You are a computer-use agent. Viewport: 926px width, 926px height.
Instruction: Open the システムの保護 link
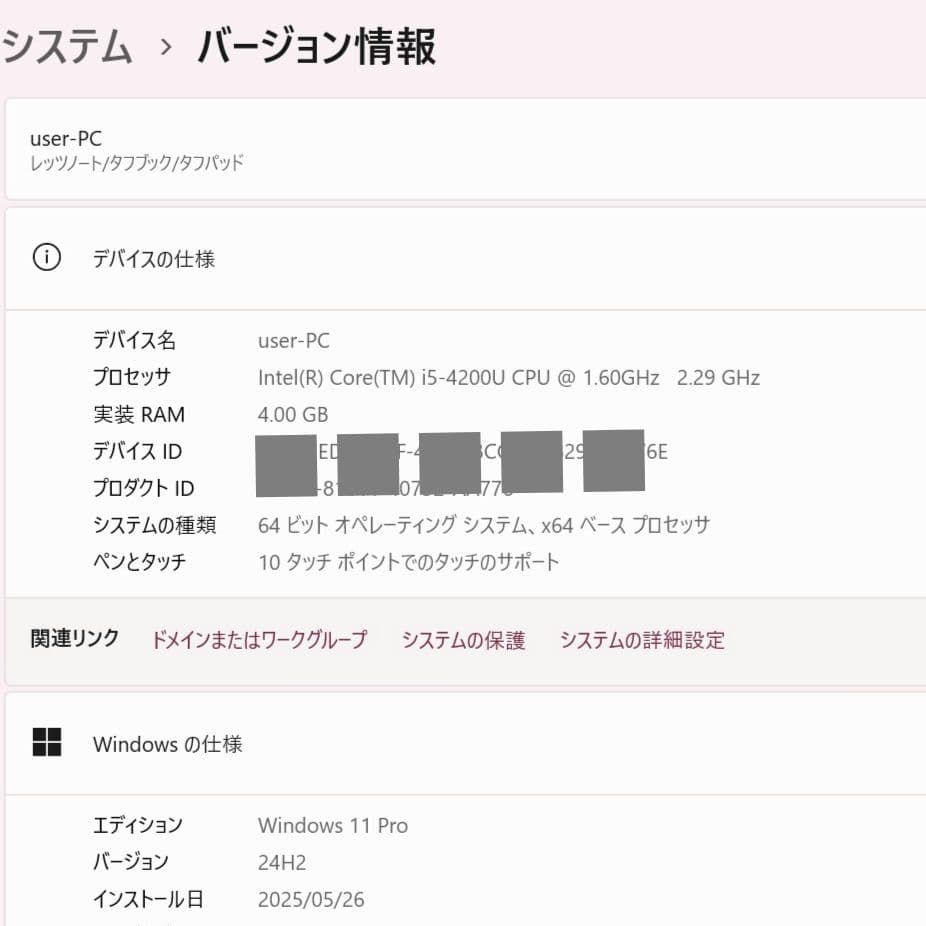coord(463,640)
